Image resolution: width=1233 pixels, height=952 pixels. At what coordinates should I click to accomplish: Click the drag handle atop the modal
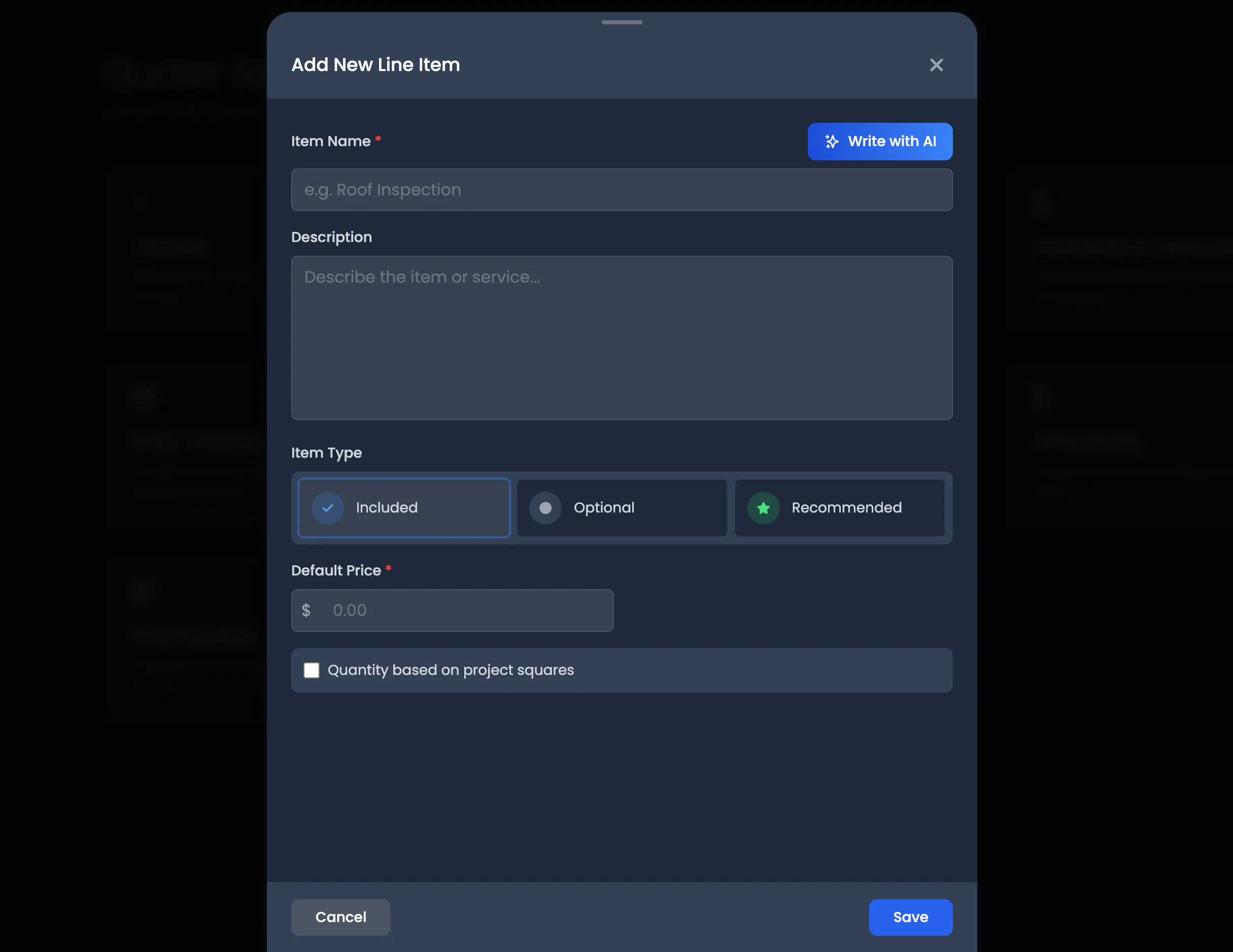[622, 22]
